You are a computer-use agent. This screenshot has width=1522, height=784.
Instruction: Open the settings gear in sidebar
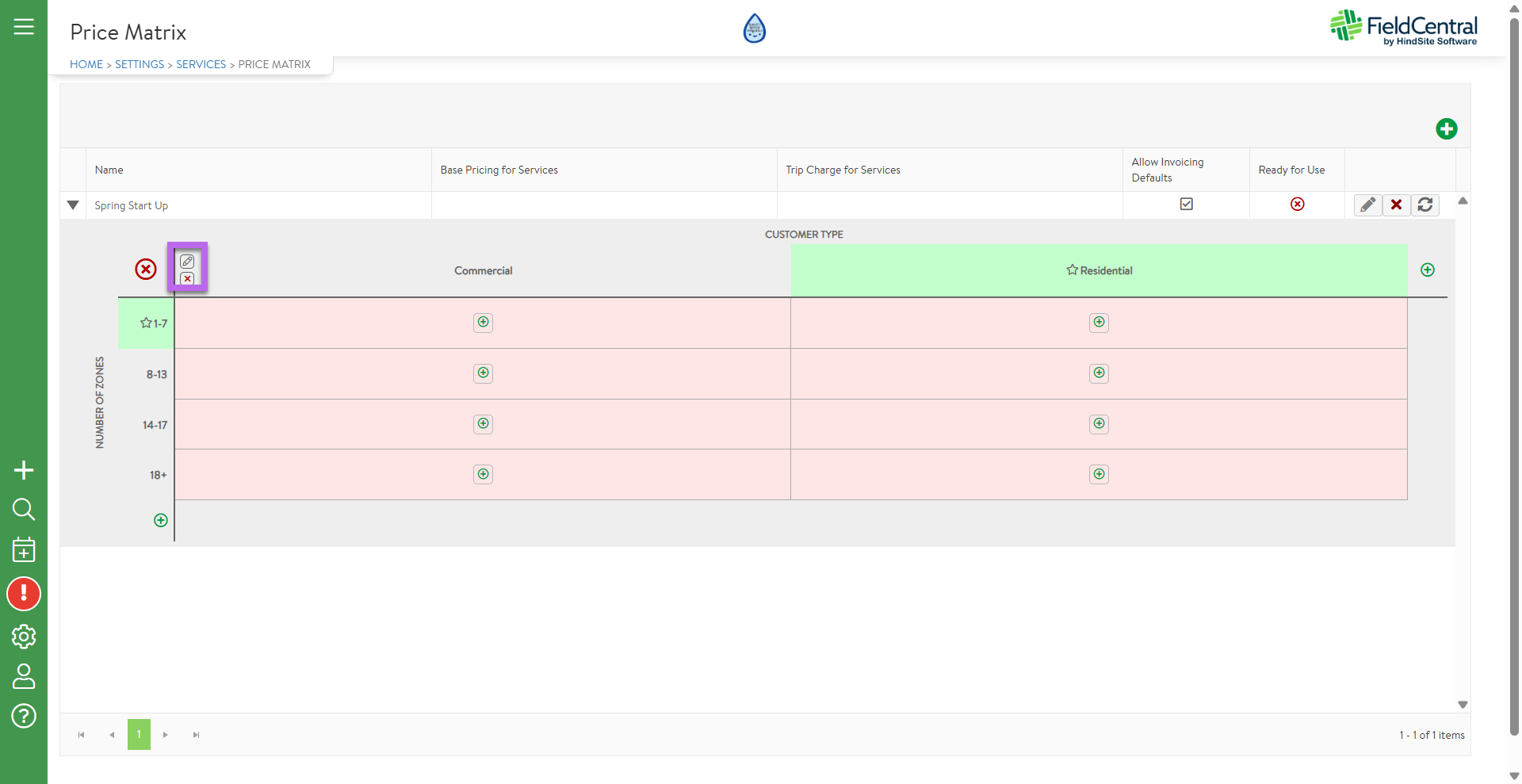24,637
